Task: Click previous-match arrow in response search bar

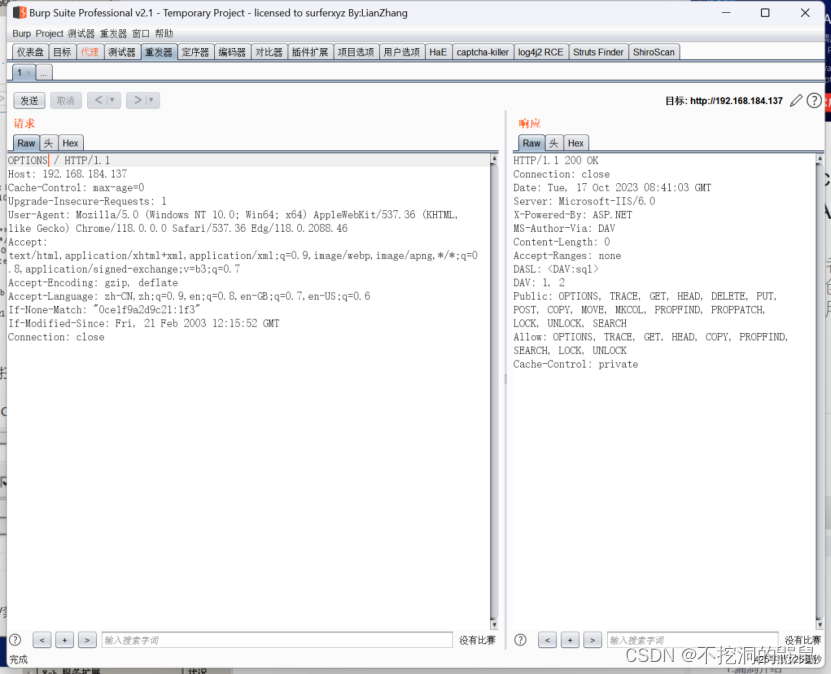Action: click(547, 640)
